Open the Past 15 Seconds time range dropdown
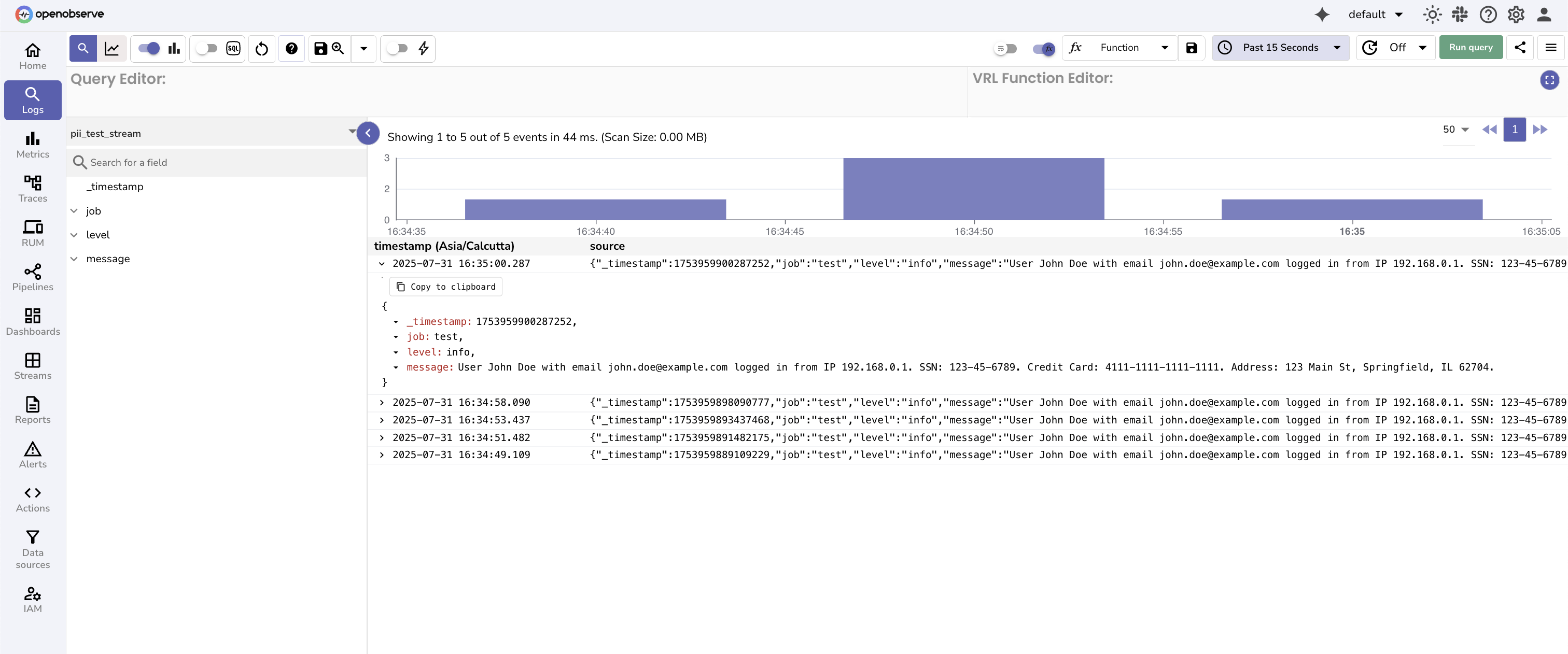Screen dimensions: 1568x654 pos(1280,48)
